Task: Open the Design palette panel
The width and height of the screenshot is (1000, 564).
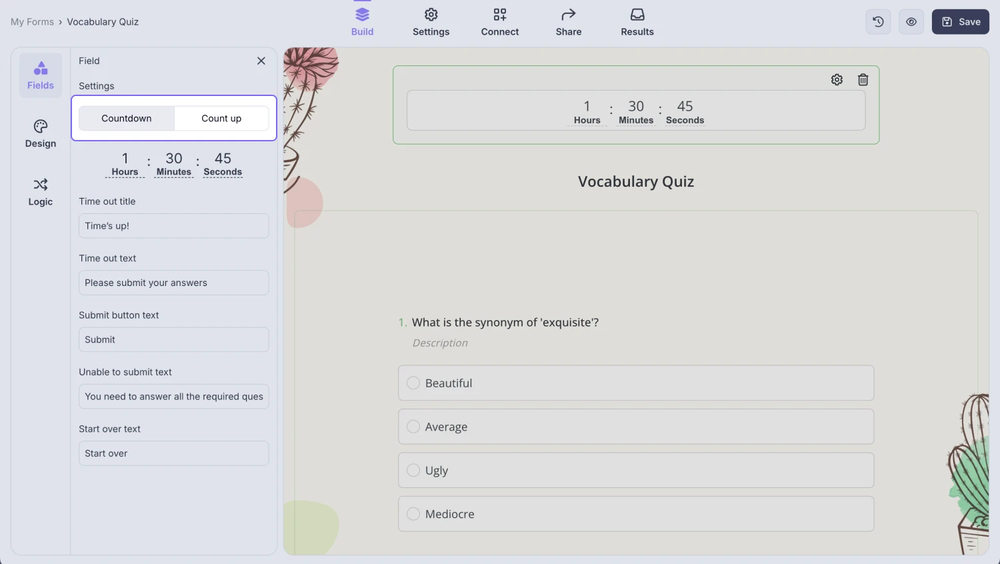Action: coord(40,133)
